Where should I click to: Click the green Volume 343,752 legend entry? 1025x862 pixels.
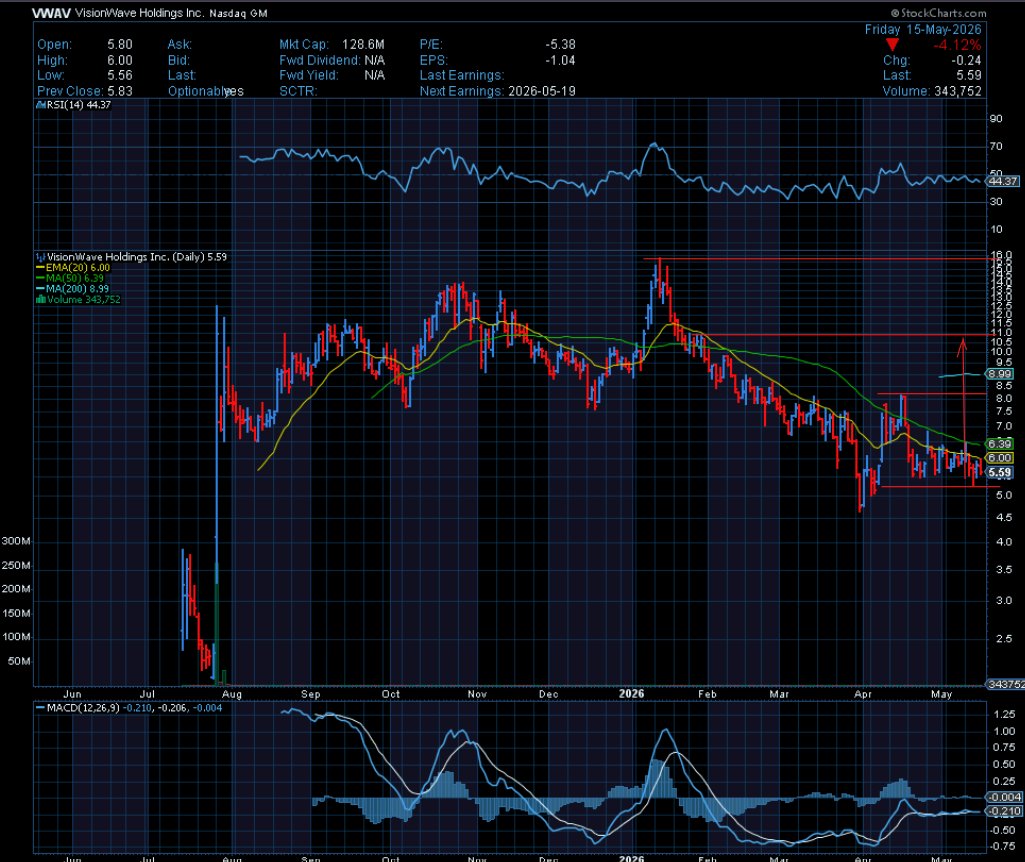click(x=78, y=299)
